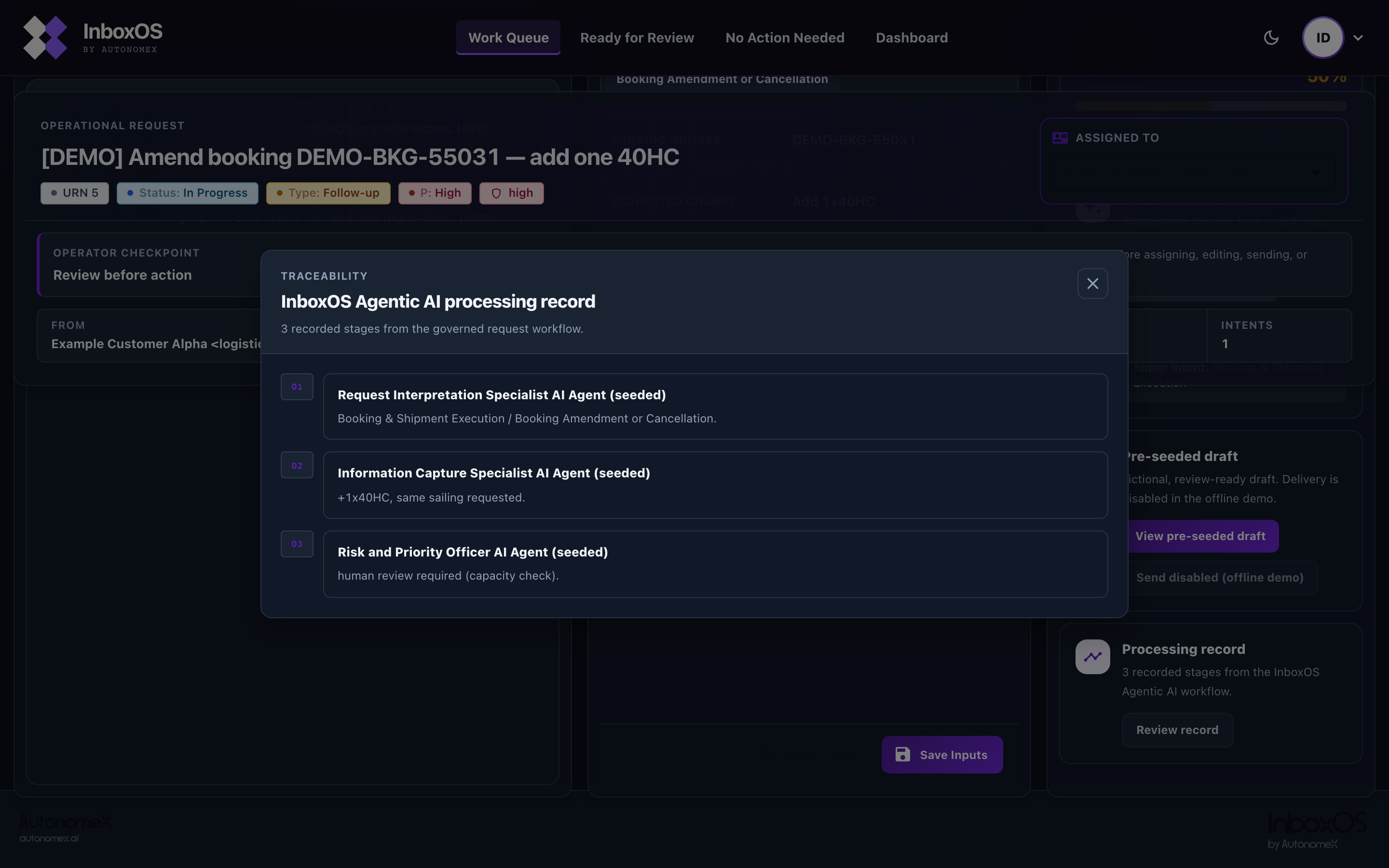Open the ID user avatar menu
Viewport: 1389px width, 868px height.
click(x=1322, y=38)
